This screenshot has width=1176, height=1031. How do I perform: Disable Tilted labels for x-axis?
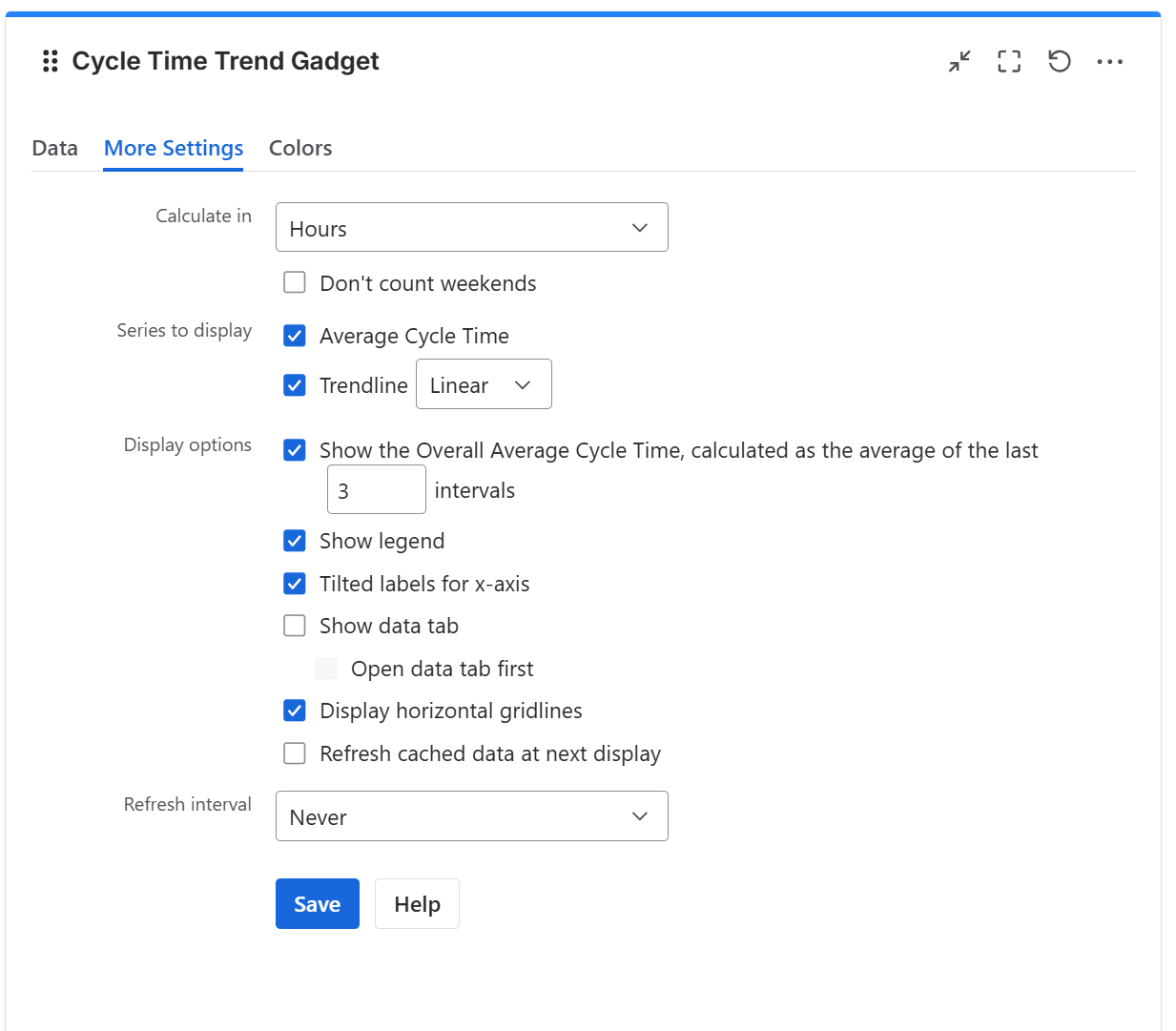[x=295, y=584]
